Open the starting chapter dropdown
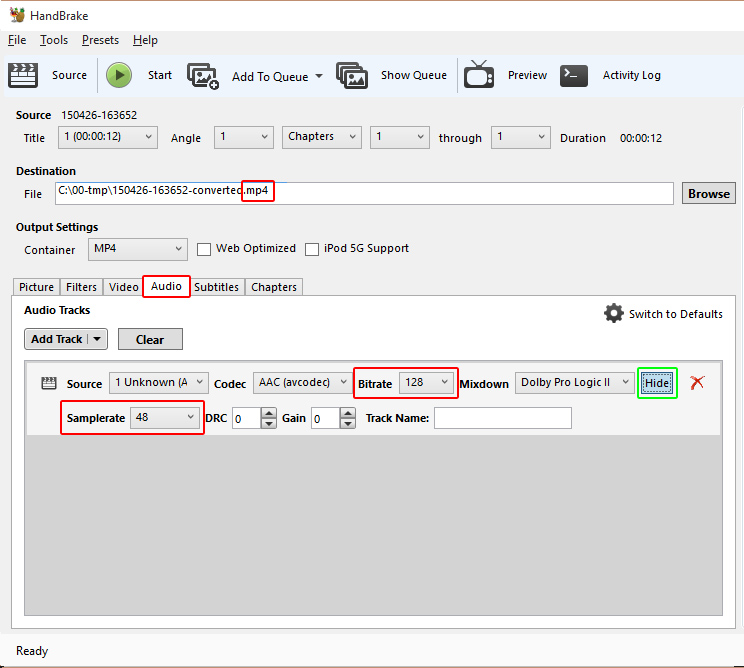 400,137
